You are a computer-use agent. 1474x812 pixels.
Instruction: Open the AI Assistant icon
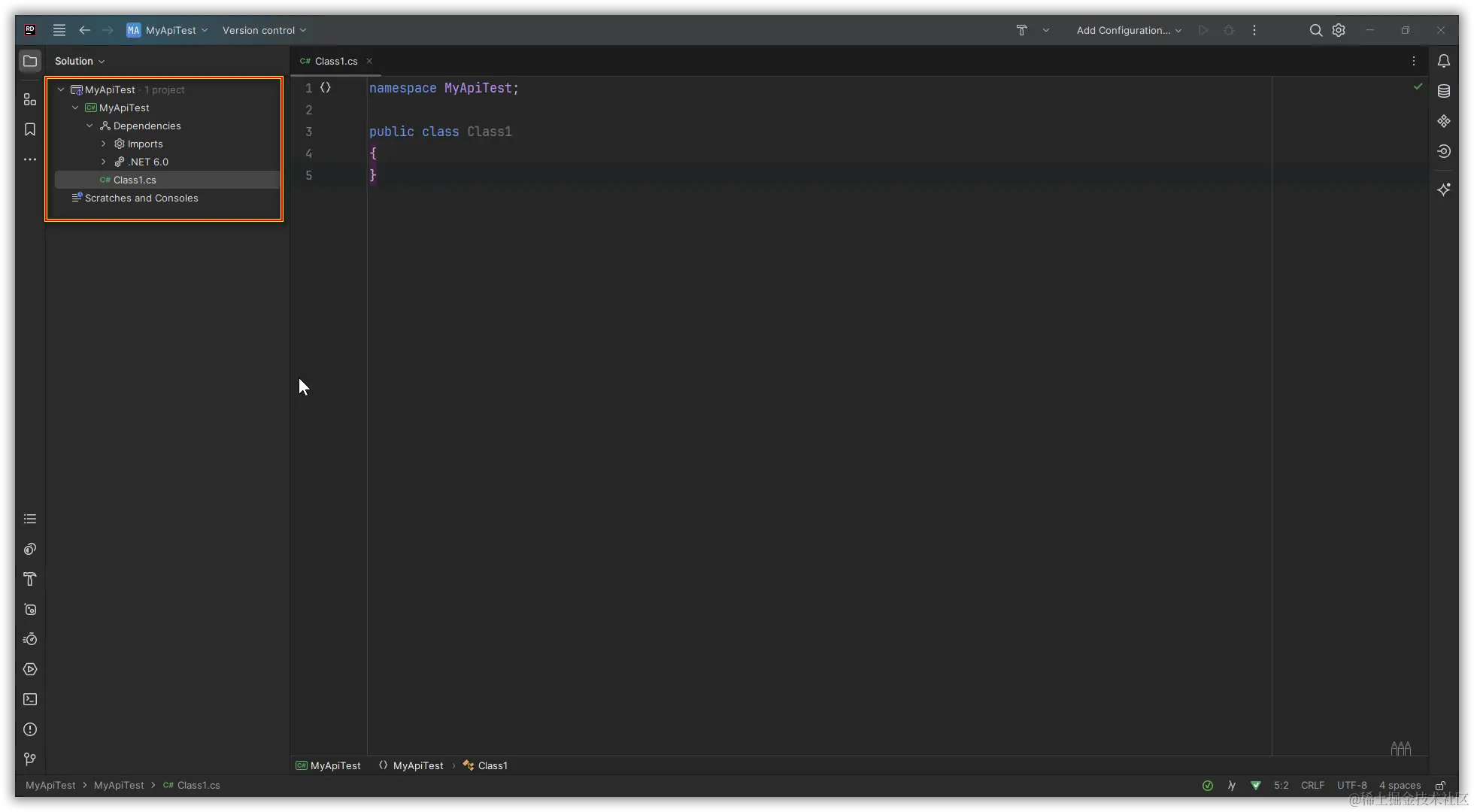click(x=1444, y=189)
